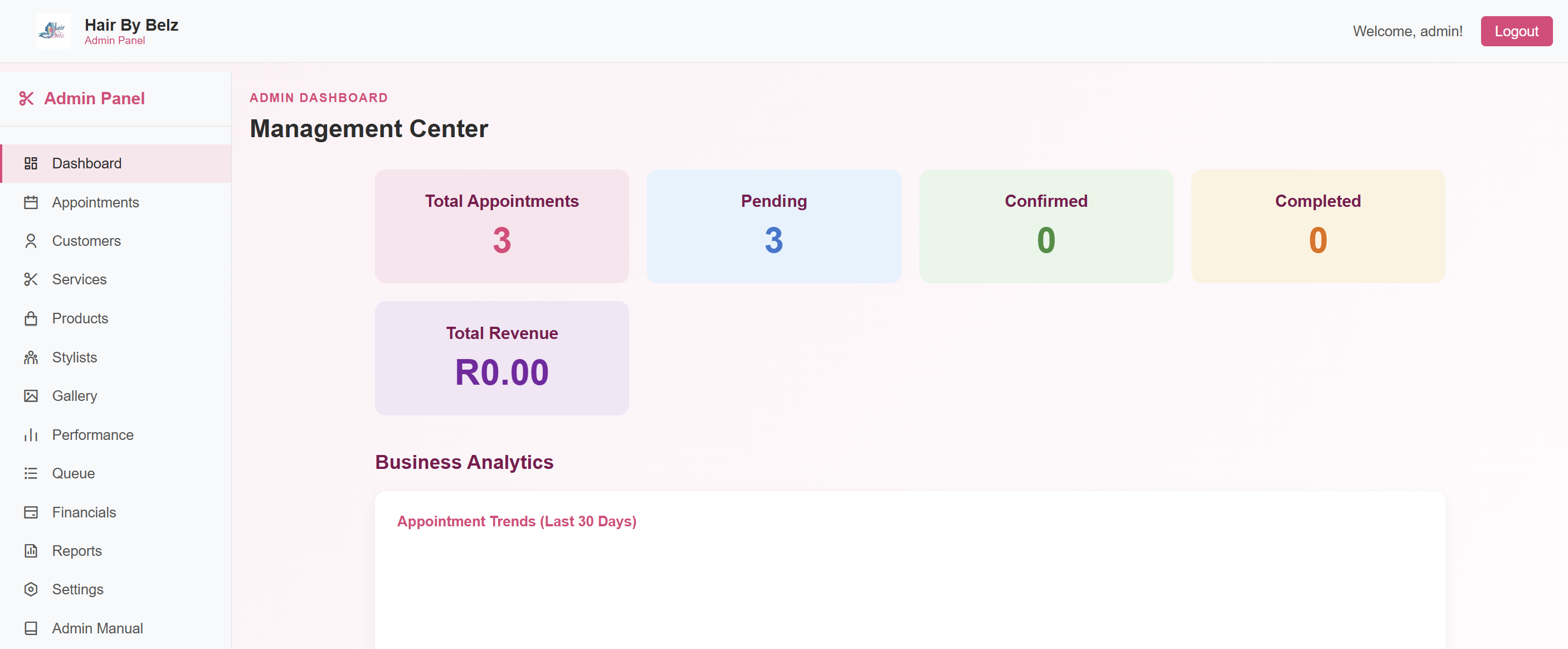Select the Customers person icon
This screenshot has height=649, width=1568.
click(31, 240)
